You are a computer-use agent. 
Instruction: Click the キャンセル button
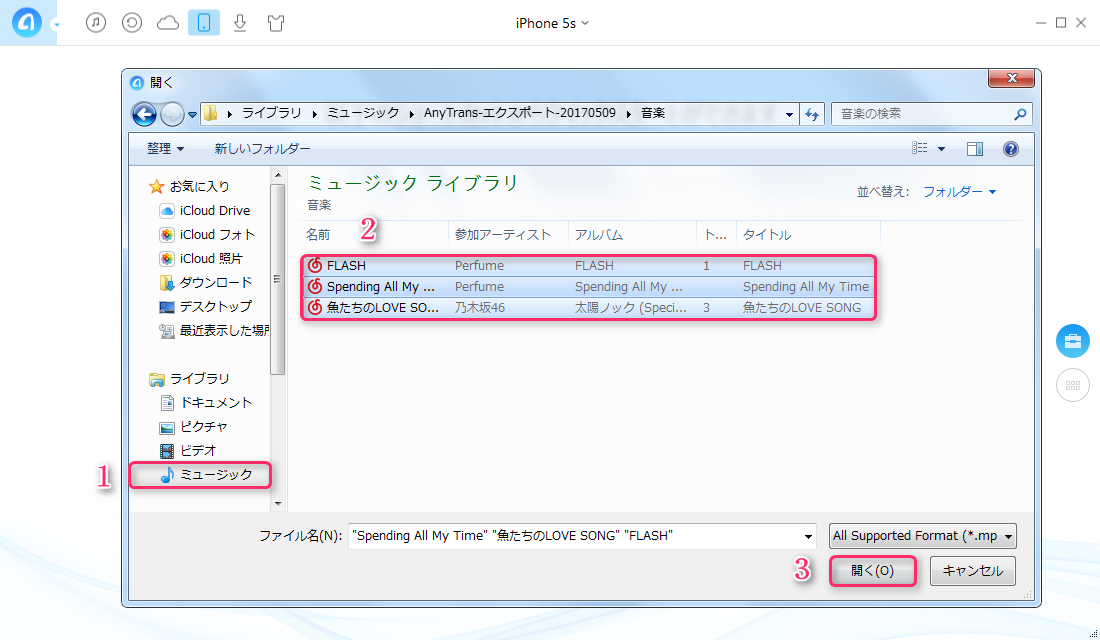tap(972, 571)
